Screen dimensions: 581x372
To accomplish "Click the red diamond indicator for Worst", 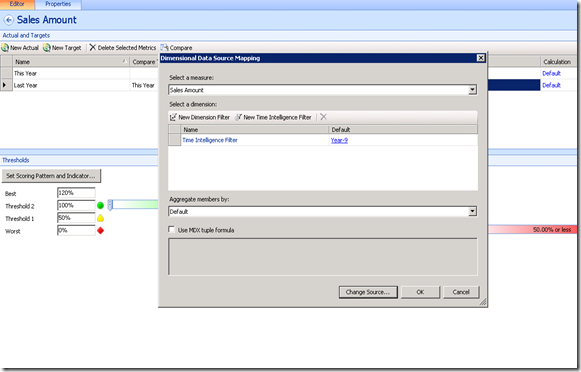I will (100, 230).
